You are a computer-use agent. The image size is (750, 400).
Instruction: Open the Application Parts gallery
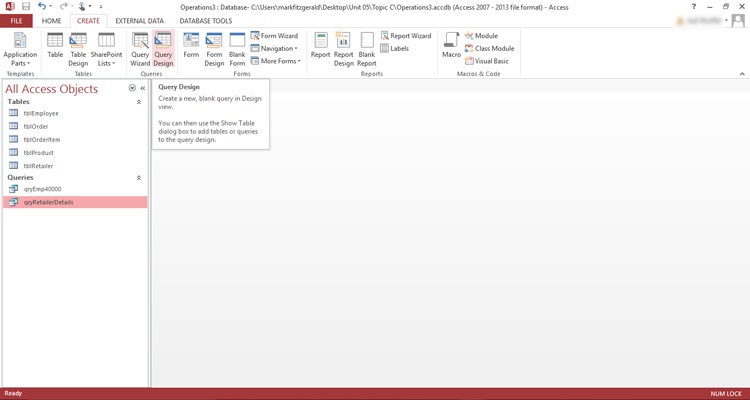(x=20, y=49)
